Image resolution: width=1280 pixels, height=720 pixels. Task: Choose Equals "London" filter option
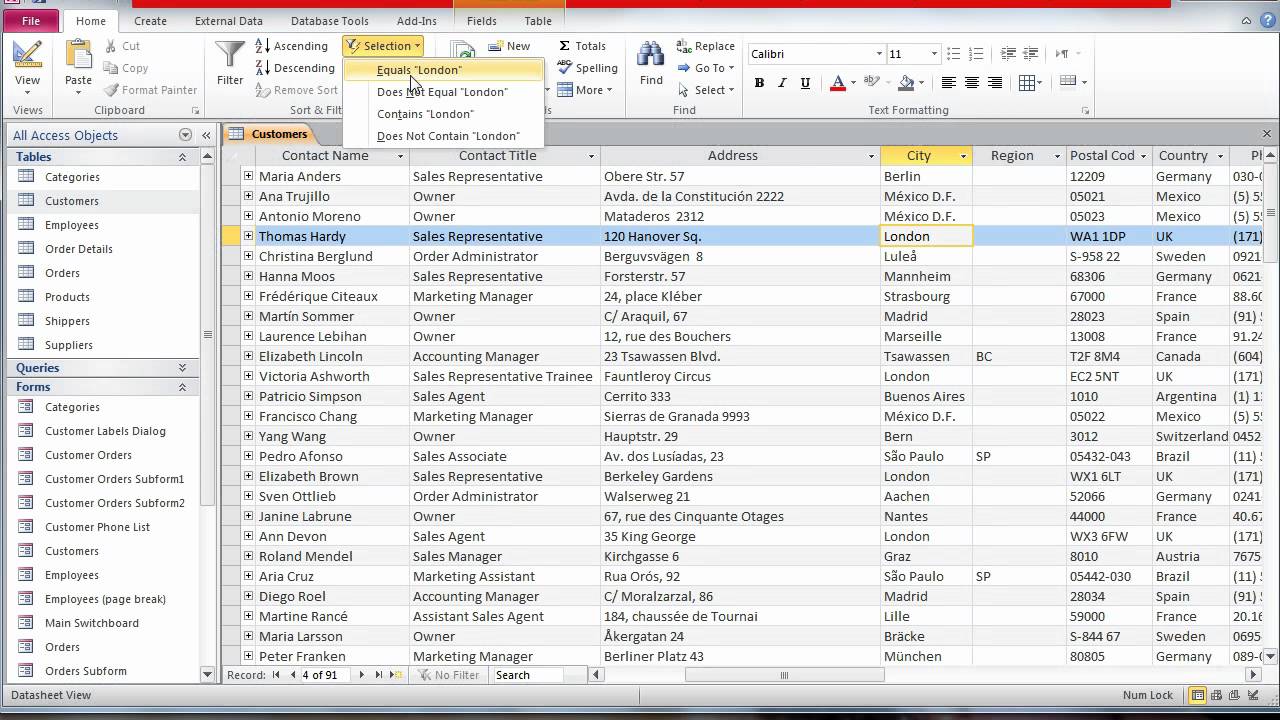click(x=443, y=70)
